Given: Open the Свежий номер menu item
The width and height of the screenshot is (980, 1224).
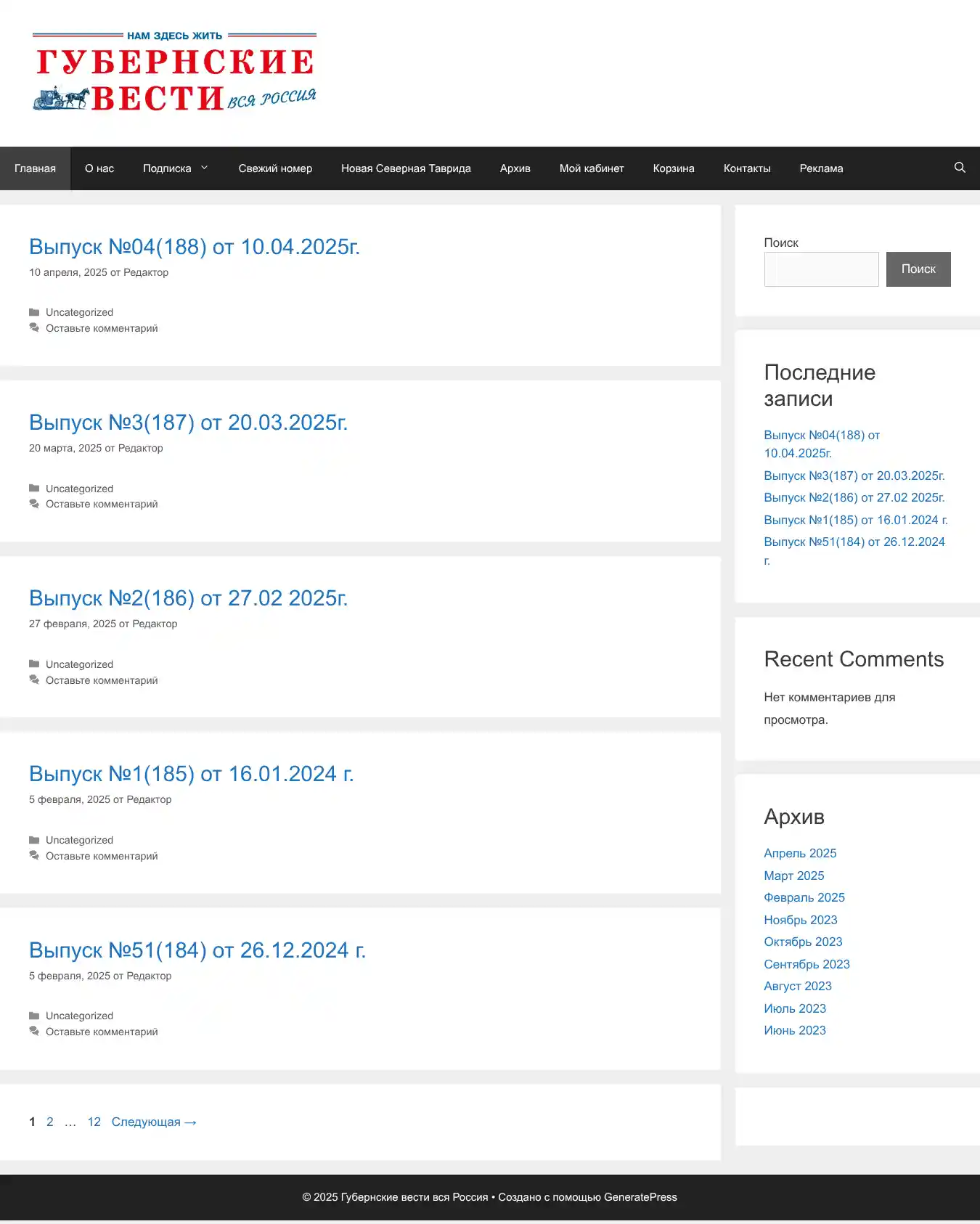Looking at the screenshot, I should (x=275, y=168).
